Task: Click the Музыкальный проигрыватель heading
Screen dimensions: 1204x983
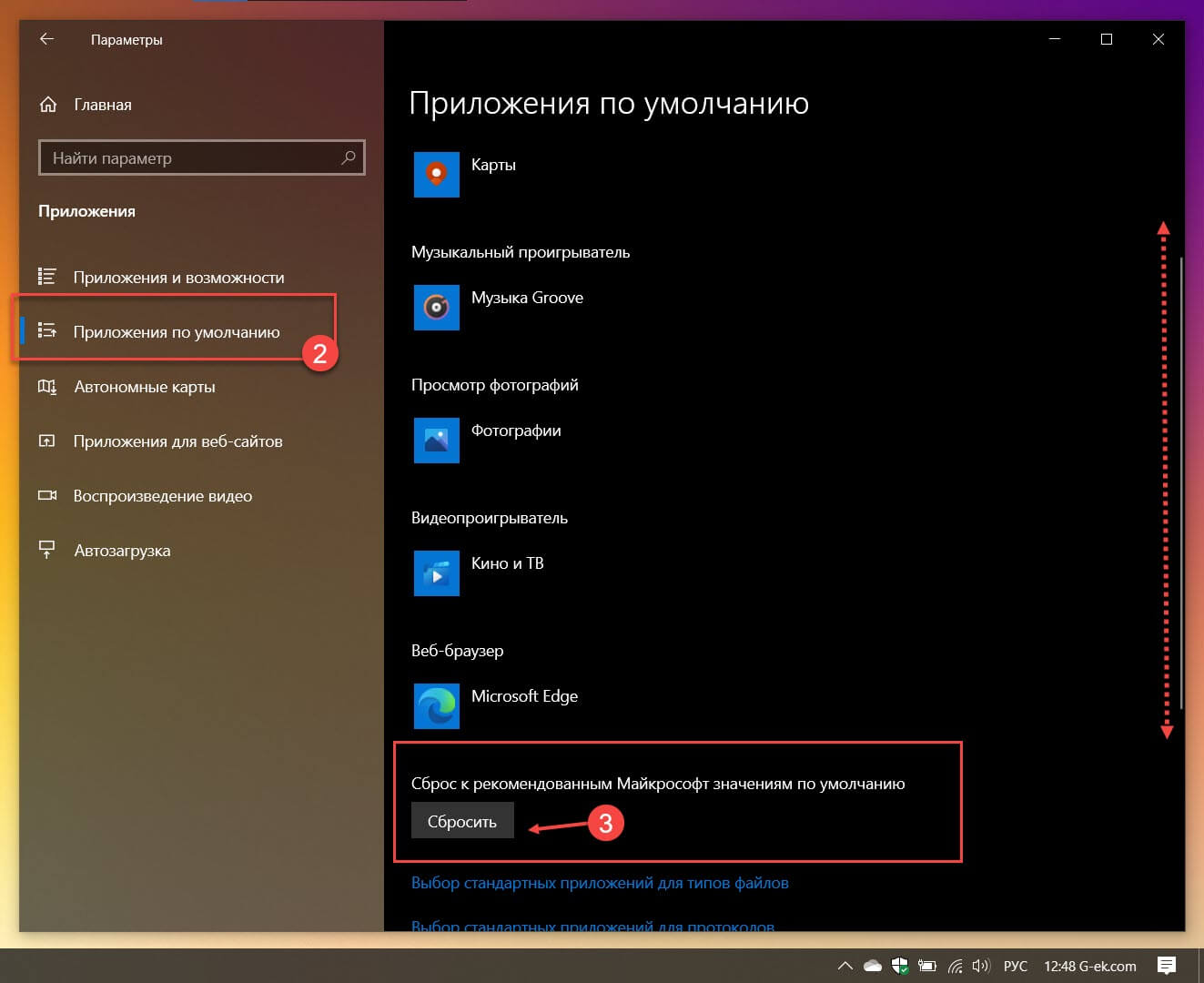Action: point(521,252)
